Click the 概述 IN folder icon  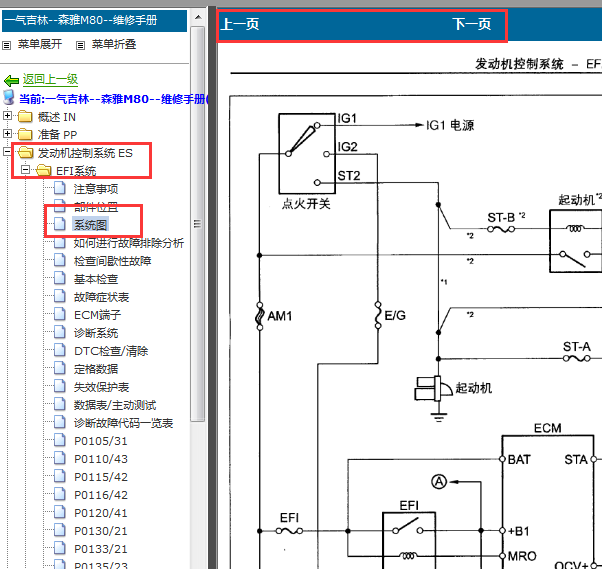25,116
